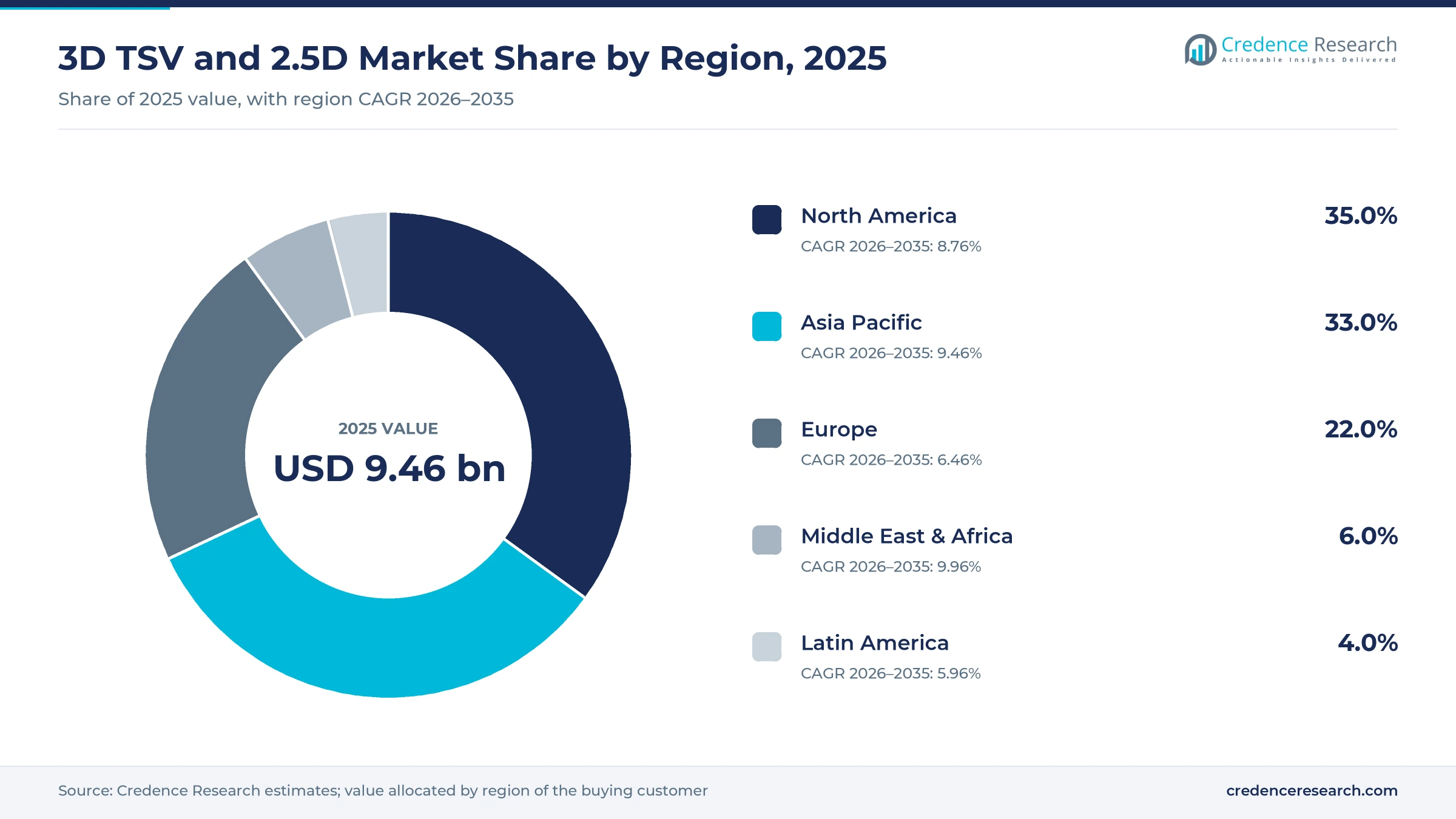Click the 33.0% share value
Image resolution: width=1456 pixels, height=819 pixels.
click(1361, 323)
